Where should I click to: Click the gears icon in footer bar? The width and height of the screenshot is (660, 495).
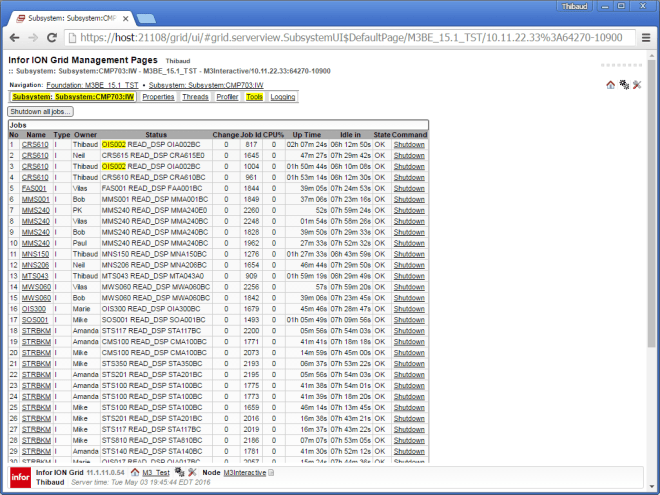point(179,471)
